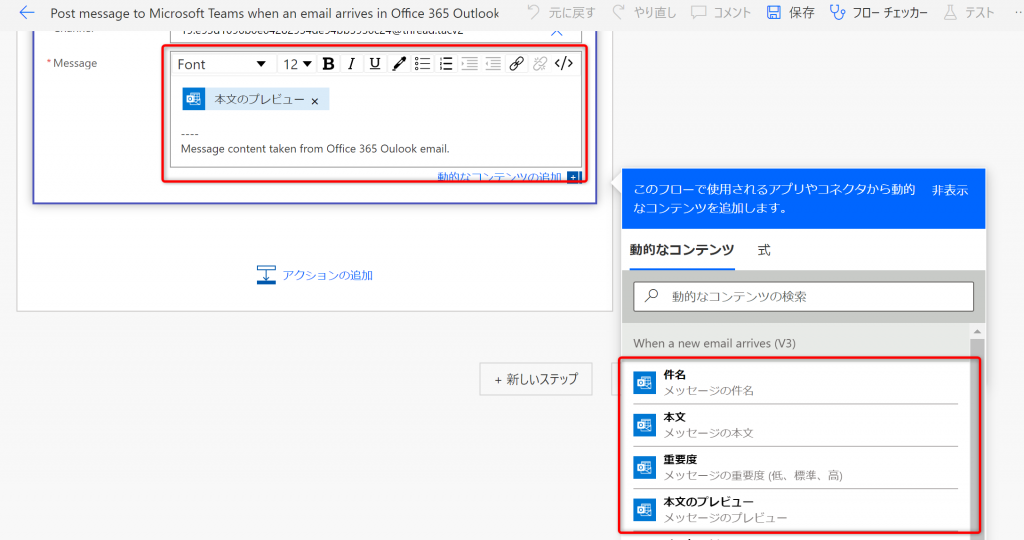
Task: Remove link with the unlink icon
Action: [540, 64]
